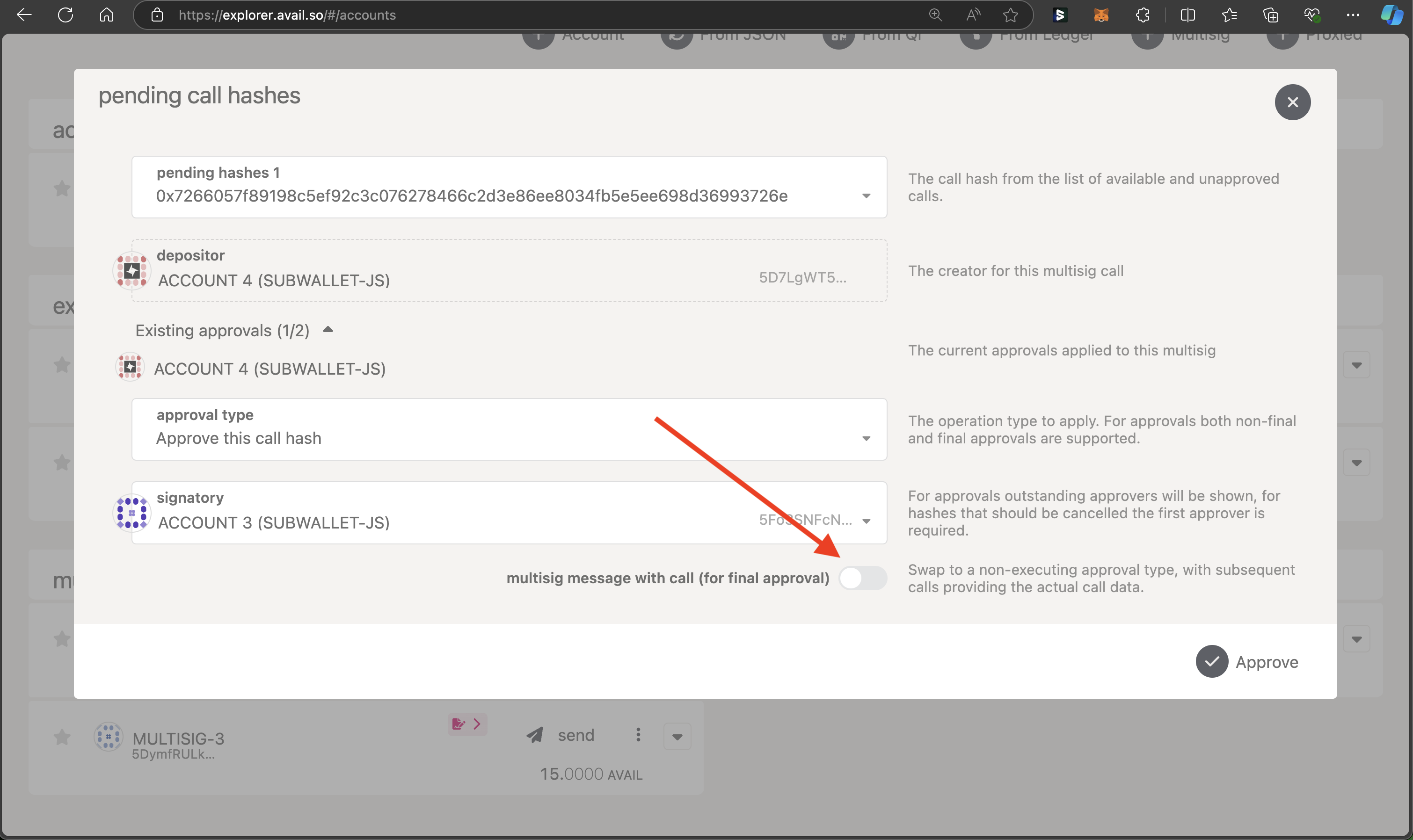Viewport: 1413px width, 840px height.
Task: Click the MetaMask fox extension icon
Action: coord(1100,15)
